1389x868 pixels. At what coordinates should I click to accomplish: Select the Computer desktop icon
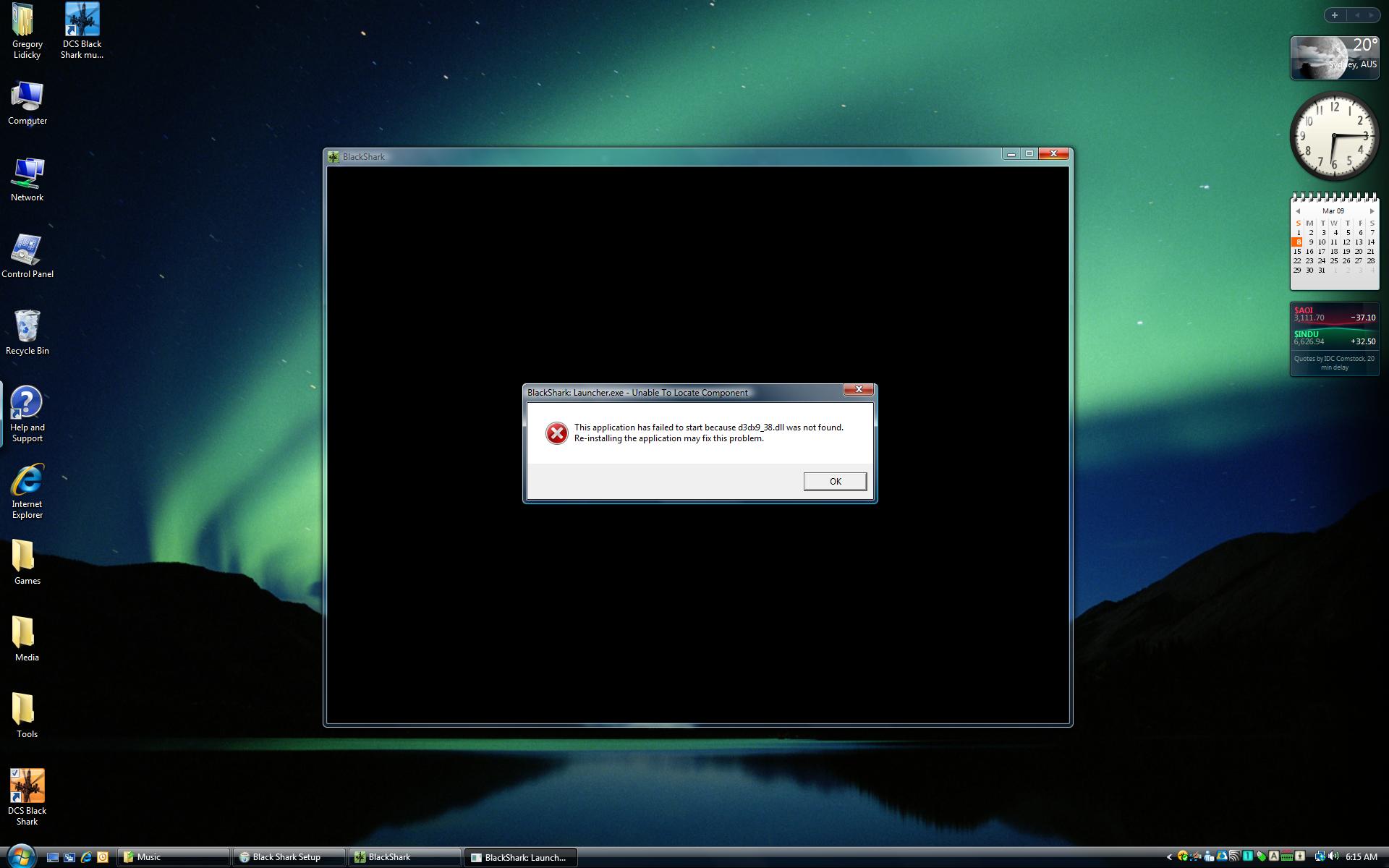(27, 103)
